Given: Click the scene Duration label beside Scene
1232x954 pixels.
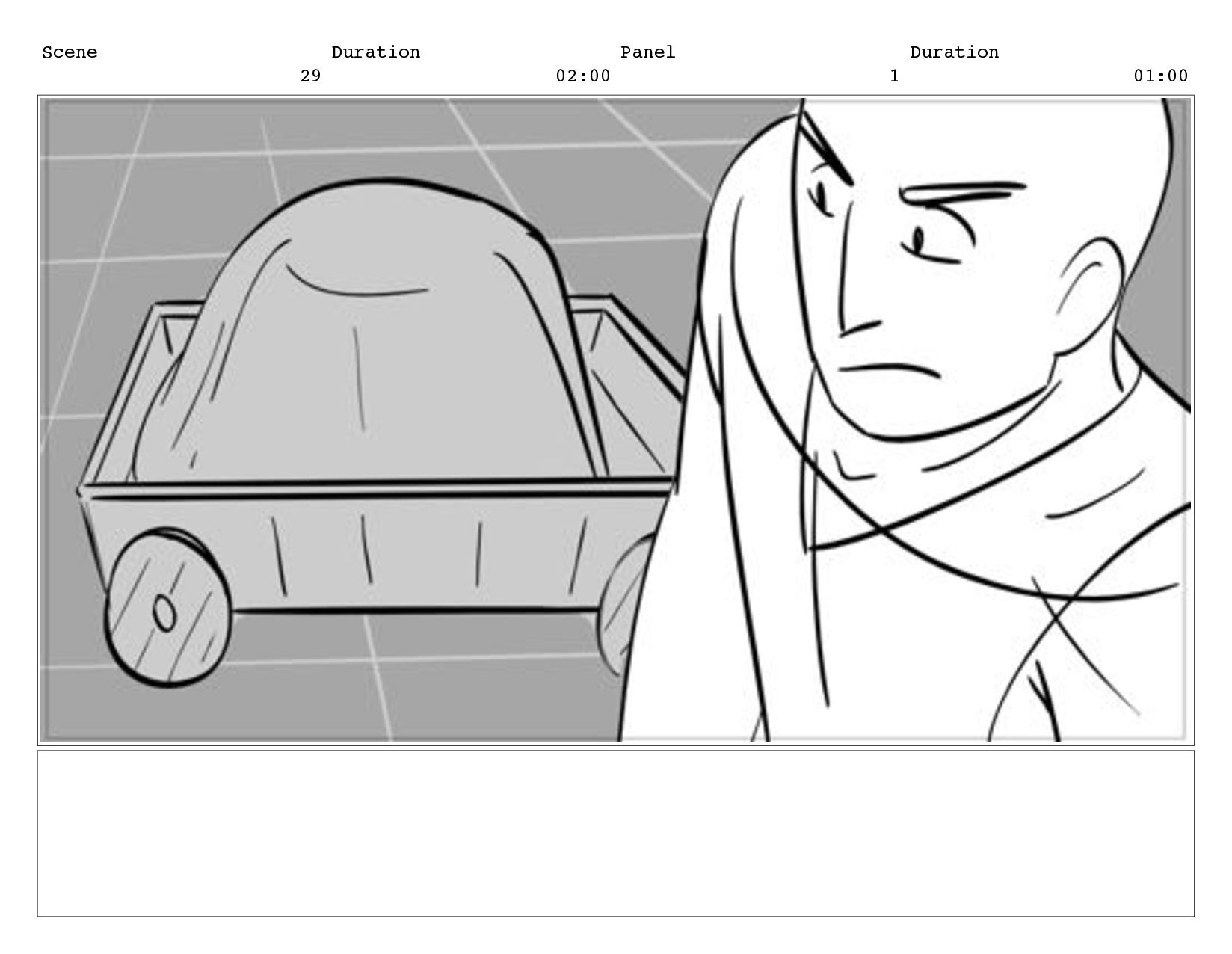Looking at the screenshot, I should 375,52.
